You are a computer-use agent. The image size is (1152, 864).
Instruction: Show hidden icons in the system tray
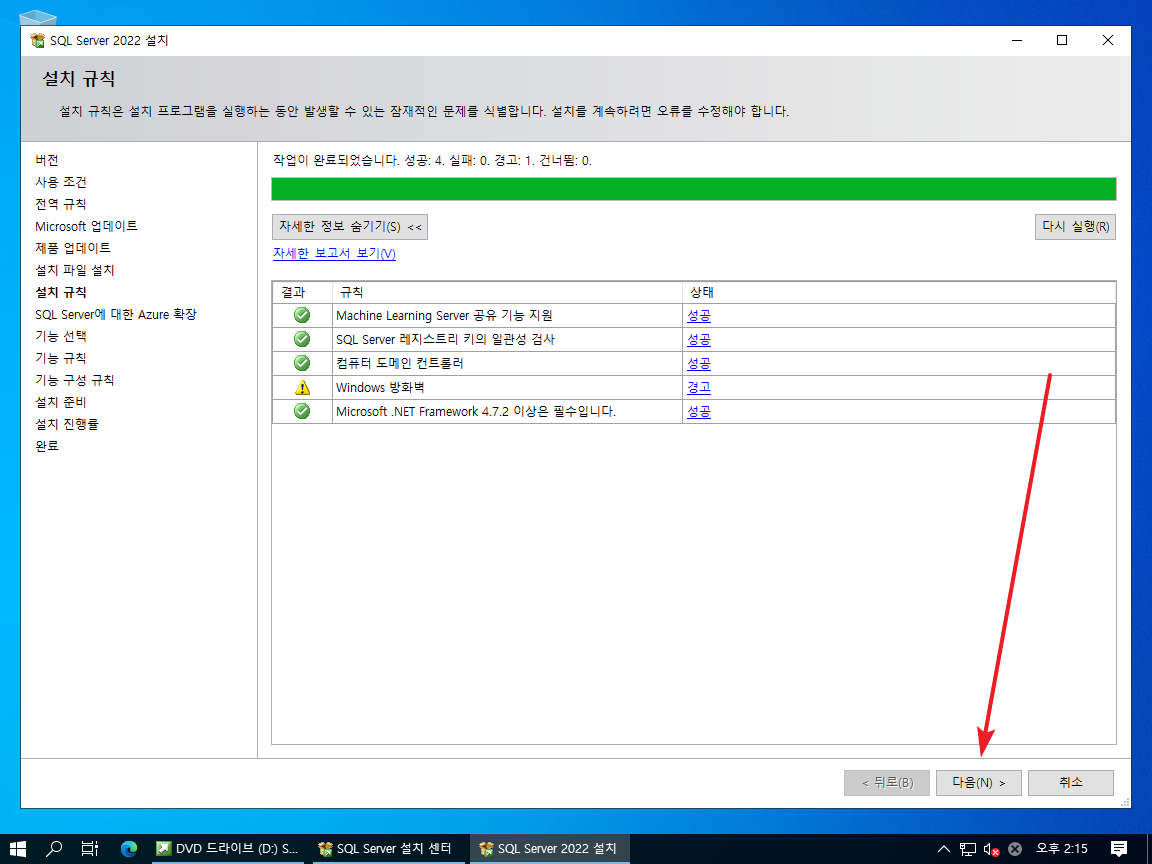coord(944,849)
